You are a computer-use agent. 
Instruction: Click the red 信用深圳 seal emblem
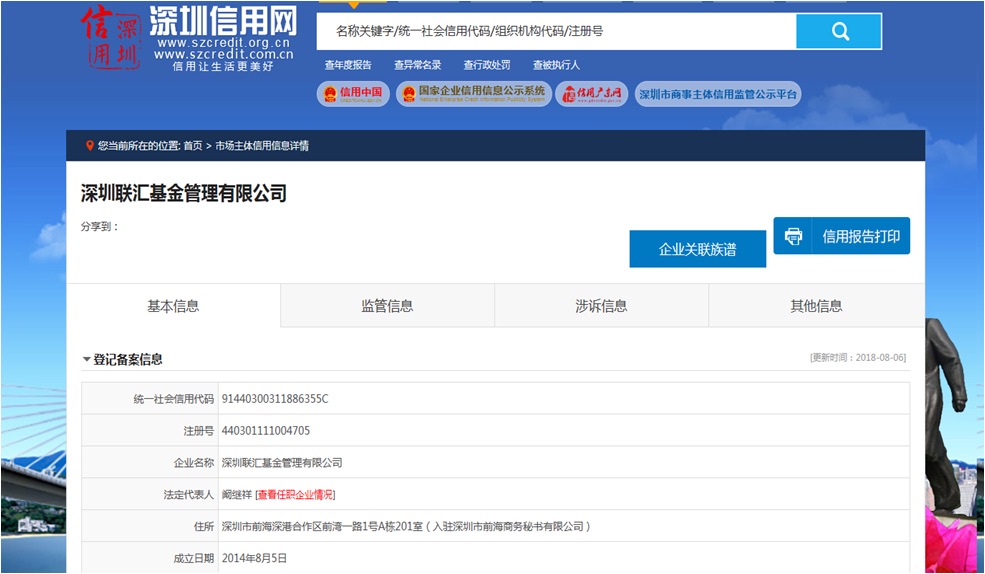pyautogui.click(x=111, y=37)
